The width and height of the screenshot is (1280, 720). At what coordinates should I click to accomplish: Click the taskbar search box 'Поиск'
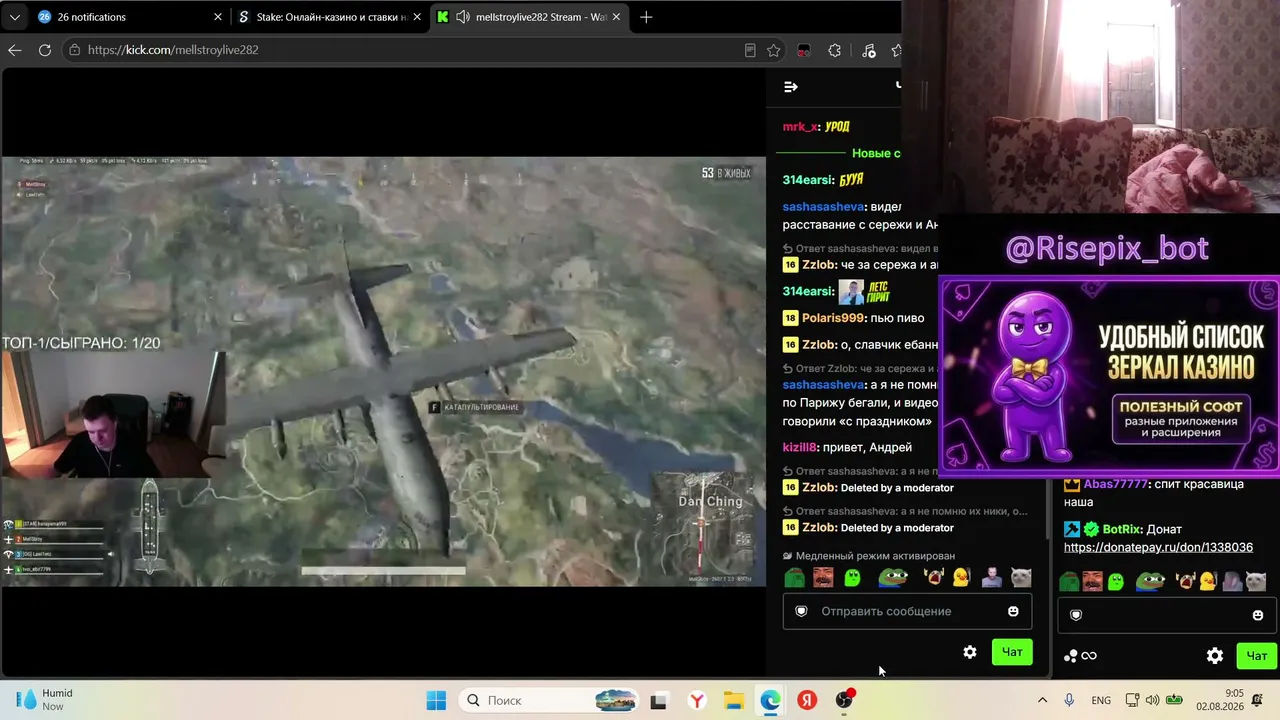(x=549, y=701)
